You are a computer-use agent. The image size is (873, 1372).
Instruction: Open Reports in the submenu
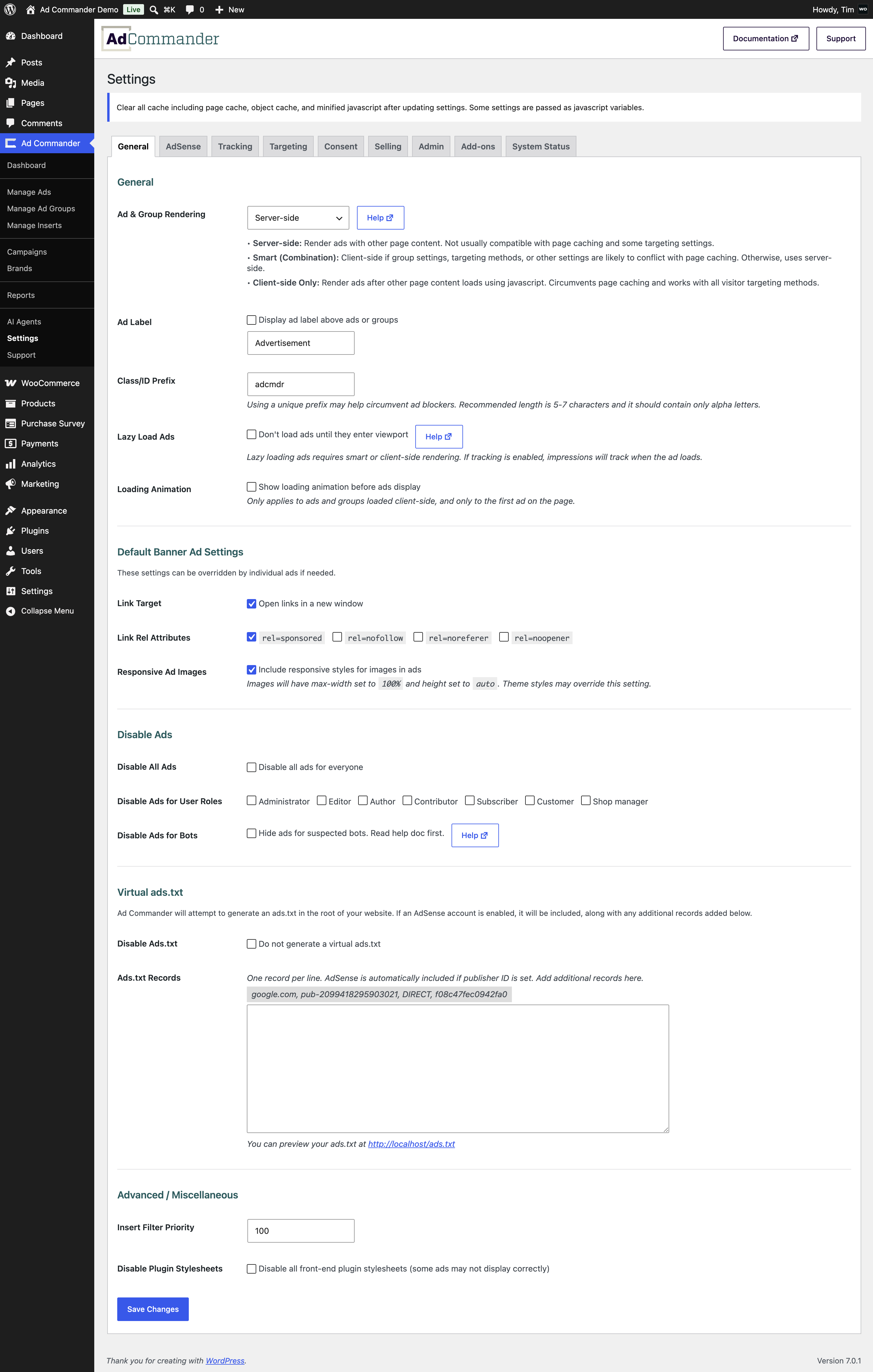click(x=21, y=295)
